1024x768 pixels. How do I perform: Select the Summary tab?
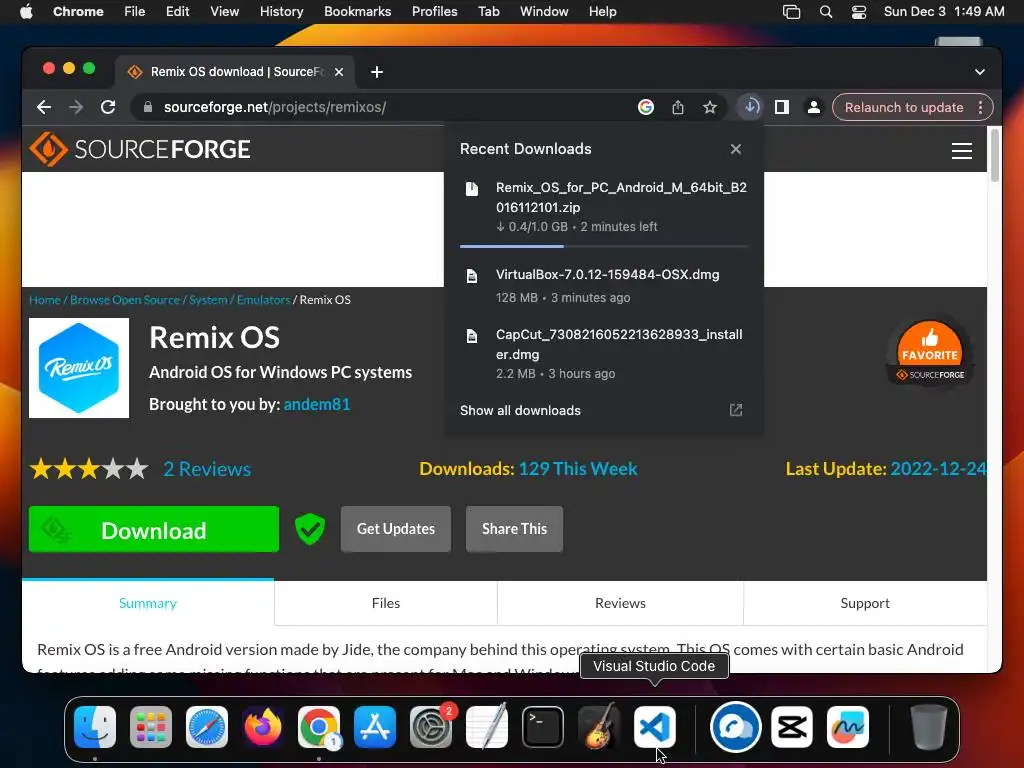click(148, 603)
